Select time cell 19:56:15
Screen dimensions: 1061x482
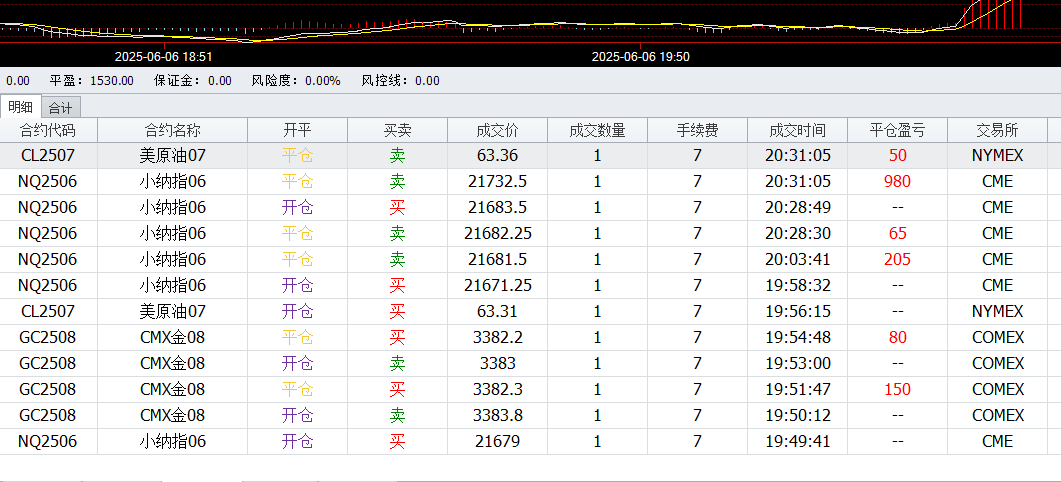point(798,311)
